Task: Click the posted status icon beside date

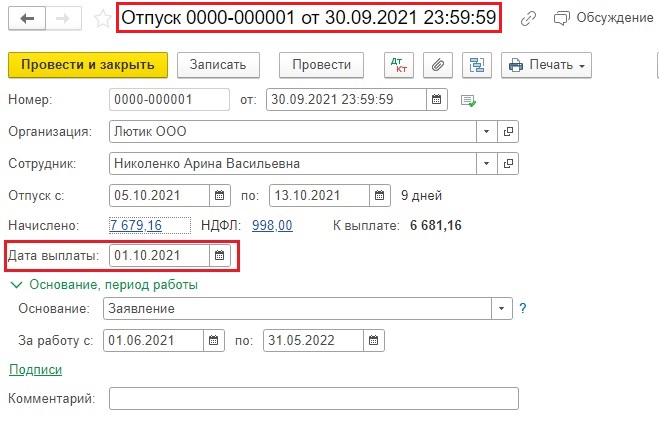Action: pyautogui.click(x=468, y=100)
